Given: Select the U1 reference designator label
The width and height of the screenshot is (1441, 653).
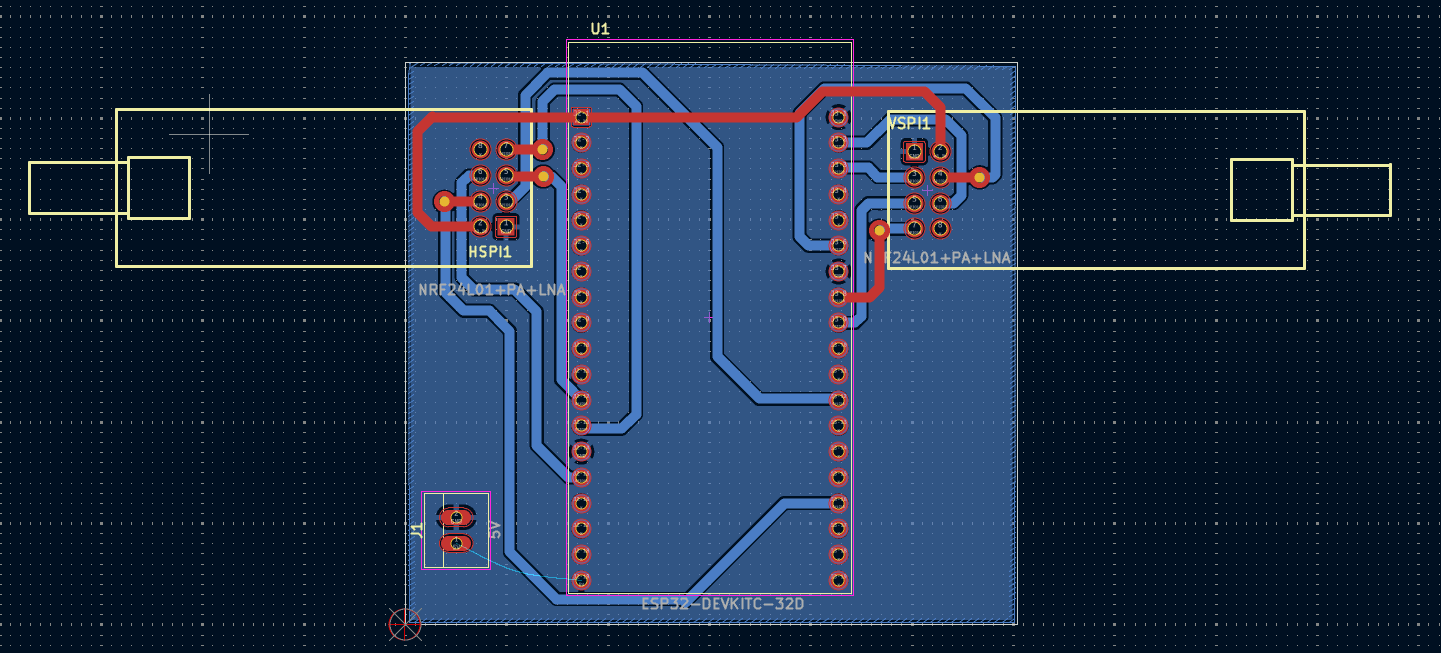Looking at the screenshot, I should 600,29.
